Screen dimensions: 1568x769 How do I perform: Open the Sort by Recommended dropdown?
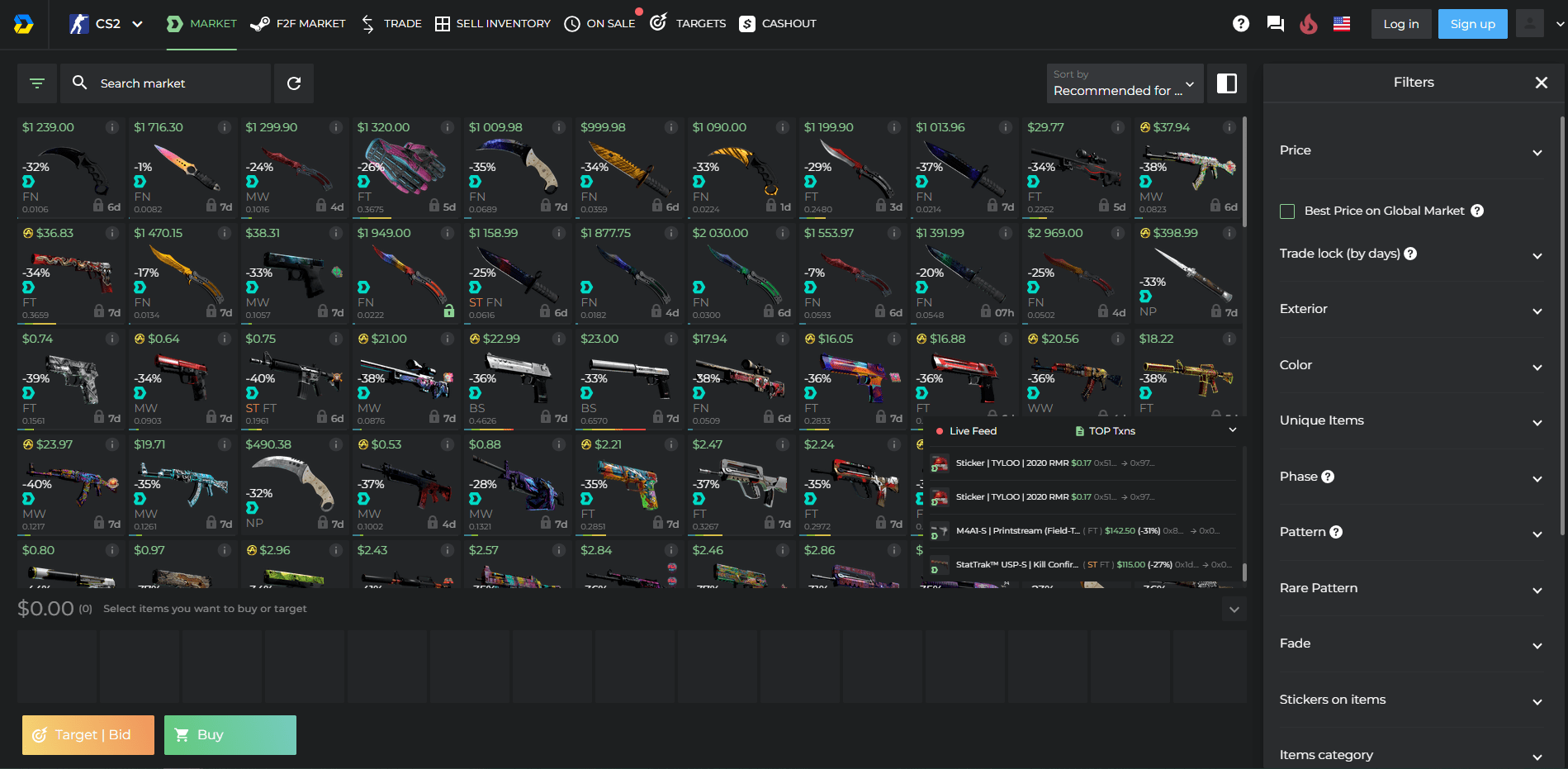tap(1125, 83)
